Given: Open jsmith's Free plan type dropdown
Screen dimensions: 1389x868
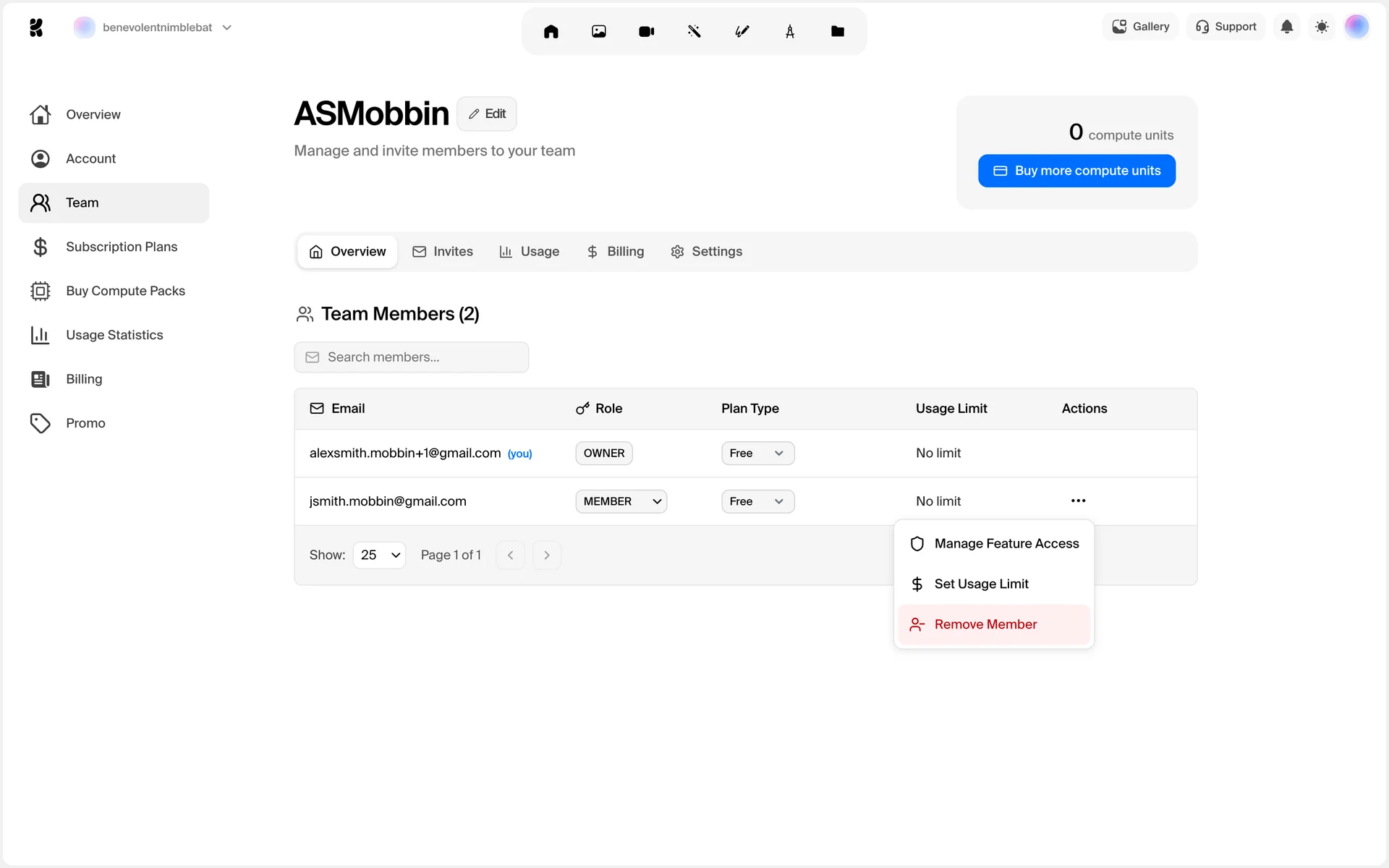Looking at the screenshot, I should [x=757, y=501].
